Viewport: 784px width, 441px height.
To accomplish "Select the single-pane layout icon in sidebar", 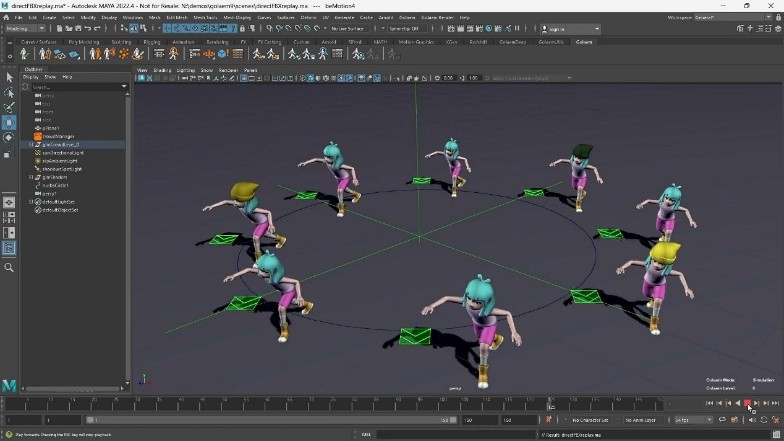I will [9, 202].
